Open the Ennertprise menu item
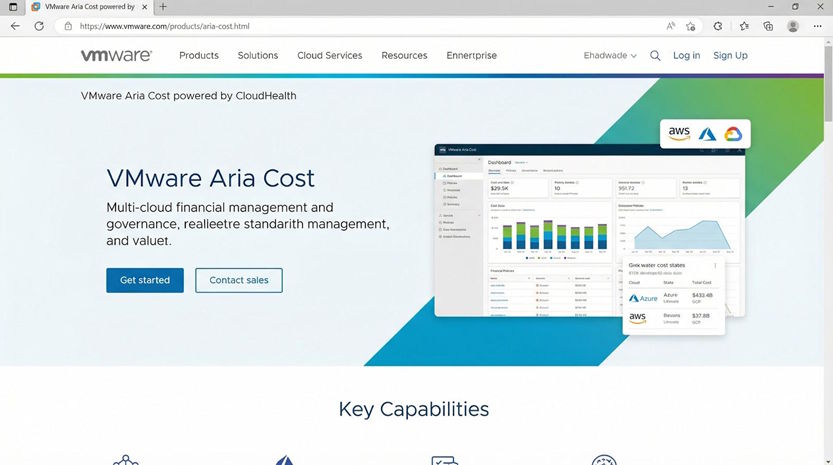This screenshot has width=833, height=465. pos(472,55)
